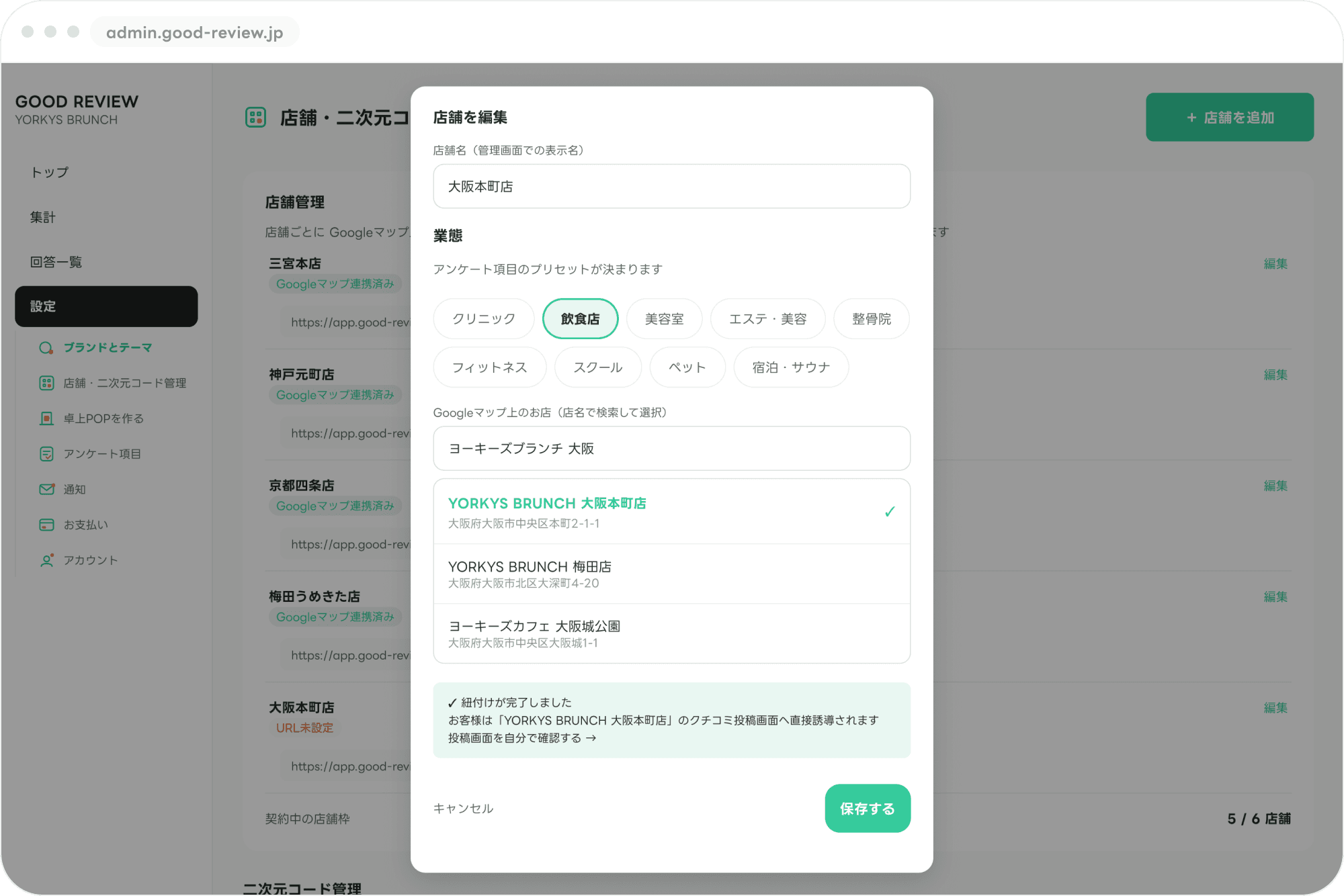Click the store QR code management sidebar icon

[46, 383]
